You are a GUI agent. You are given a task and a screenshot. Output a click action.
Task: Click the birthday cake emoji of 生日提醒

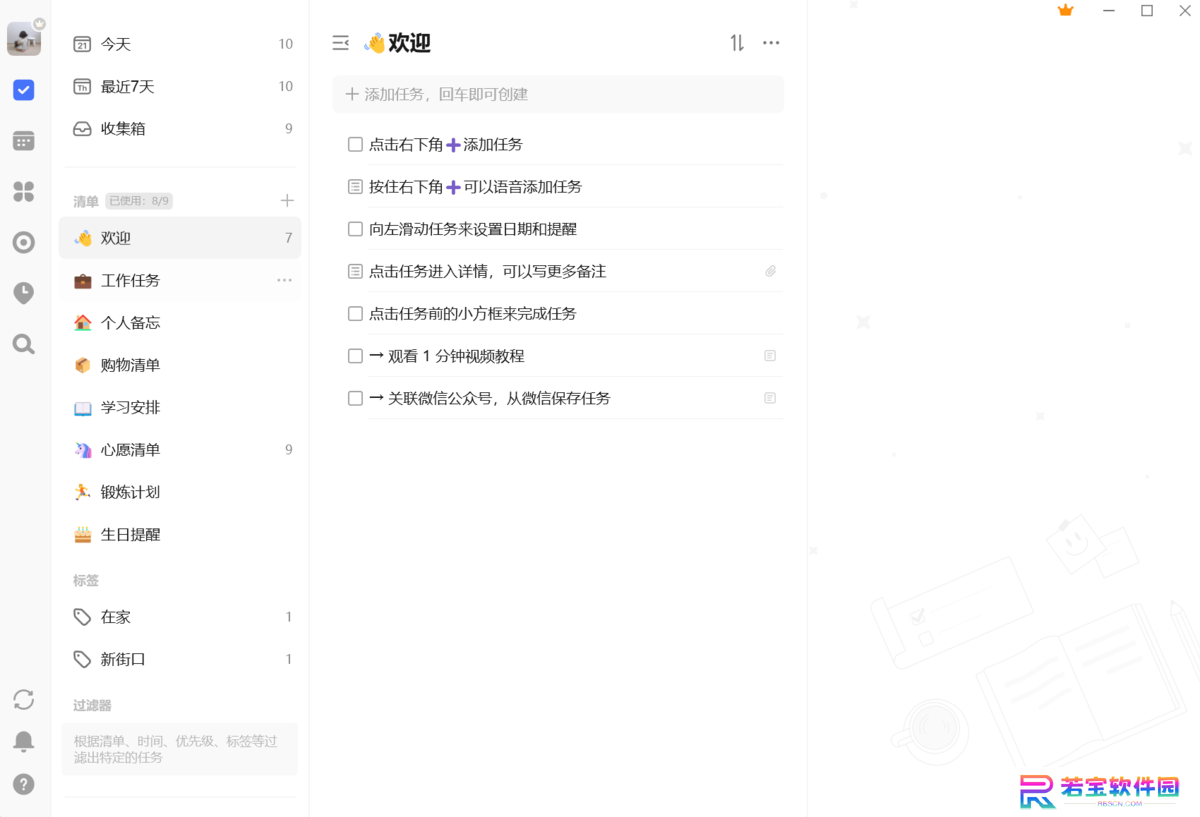tap(83, 535)
